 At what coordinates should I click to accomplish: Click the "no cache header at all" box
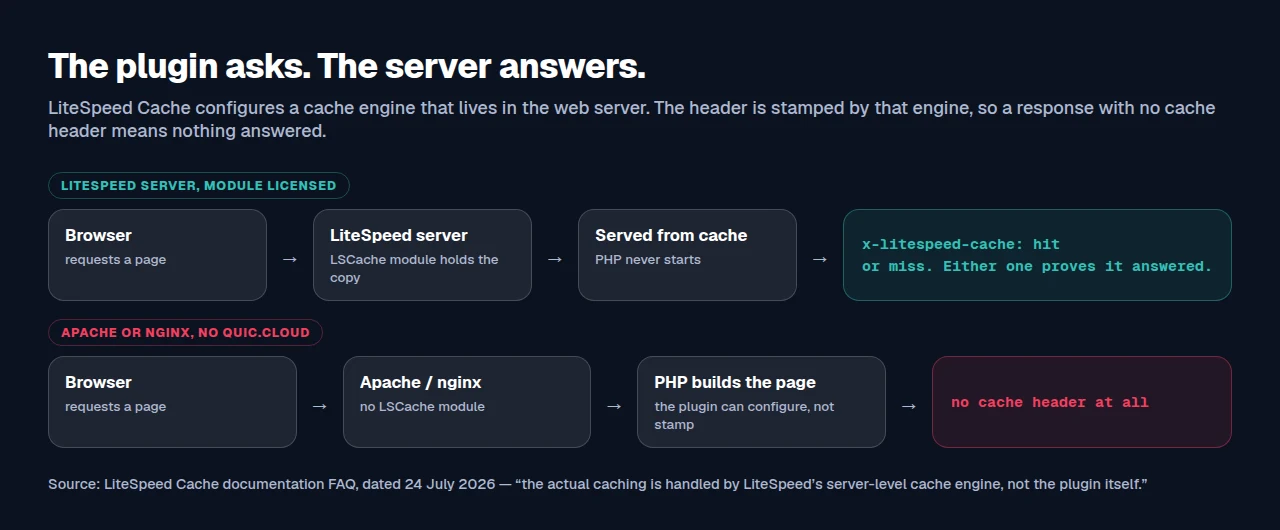(1082, 402)
